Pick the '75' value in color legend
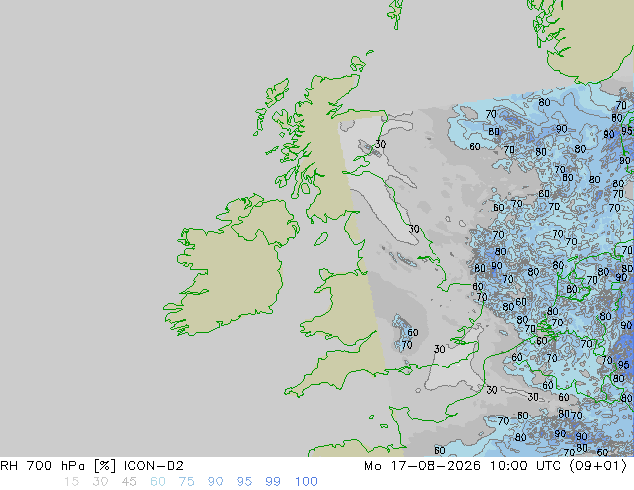This screenshot has height=490, width=634. click(186, 482)
